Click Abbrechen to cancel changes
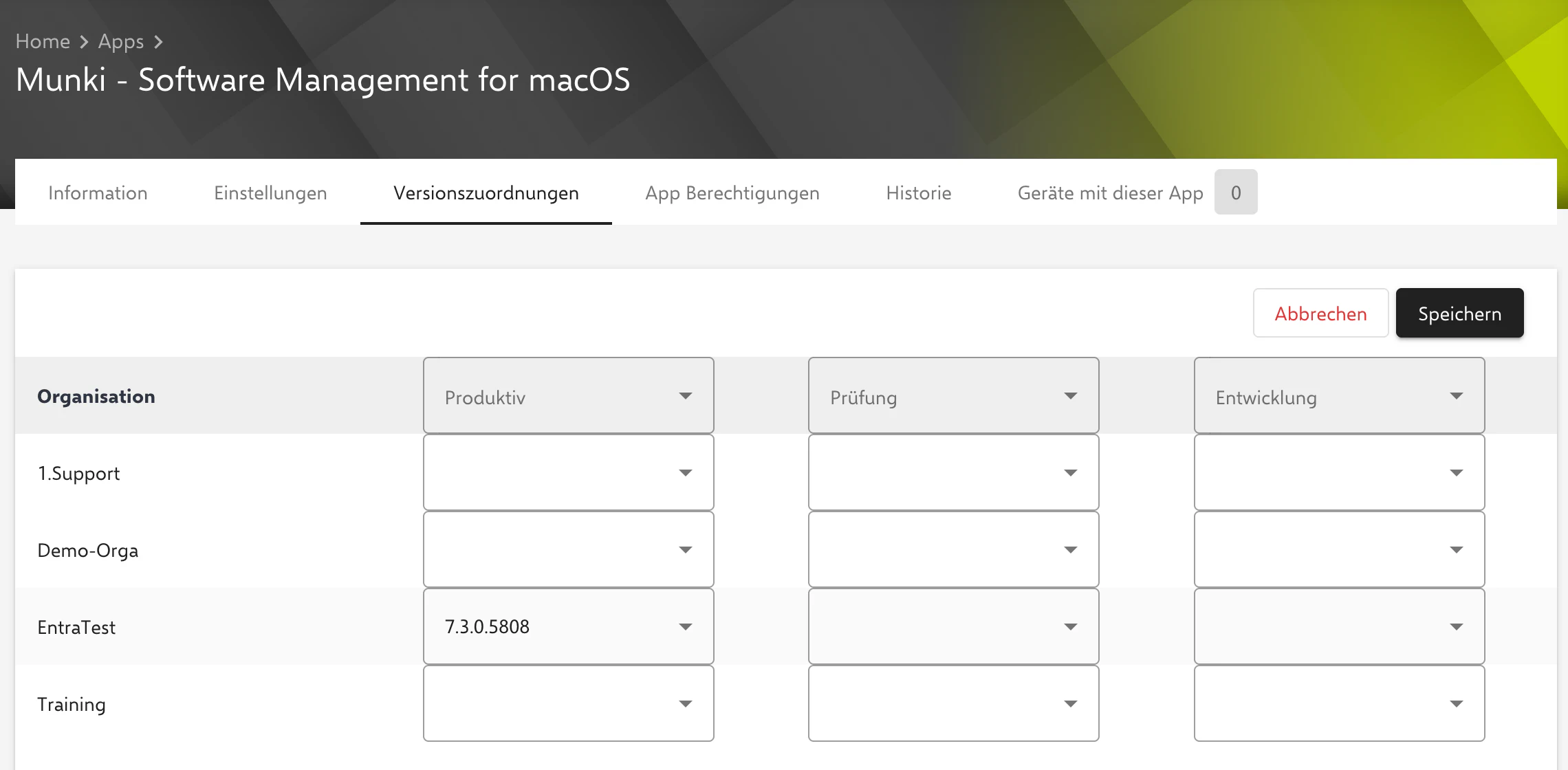 pyautogui.click(x=1320, y=313)
